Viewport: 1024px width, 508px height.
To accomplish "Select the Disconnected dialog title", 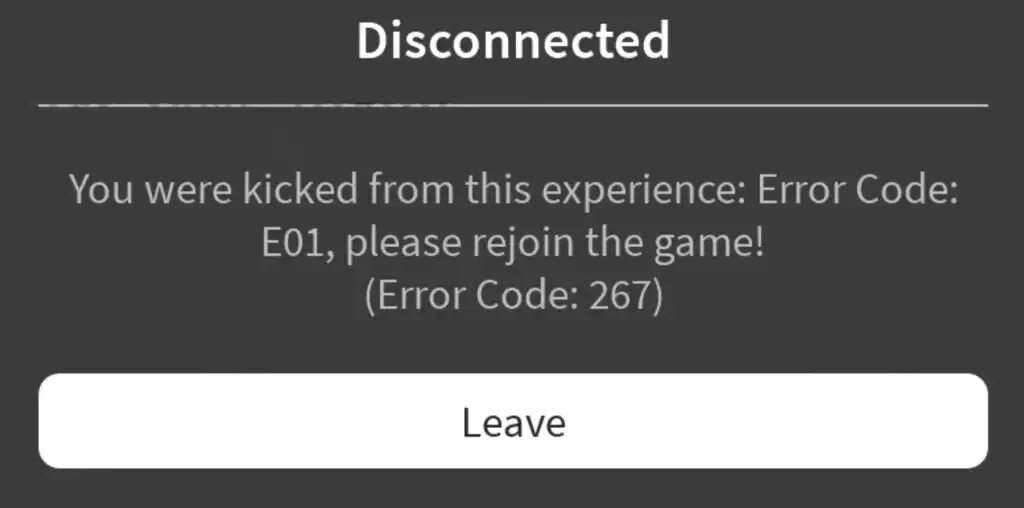I will point(513,40).
